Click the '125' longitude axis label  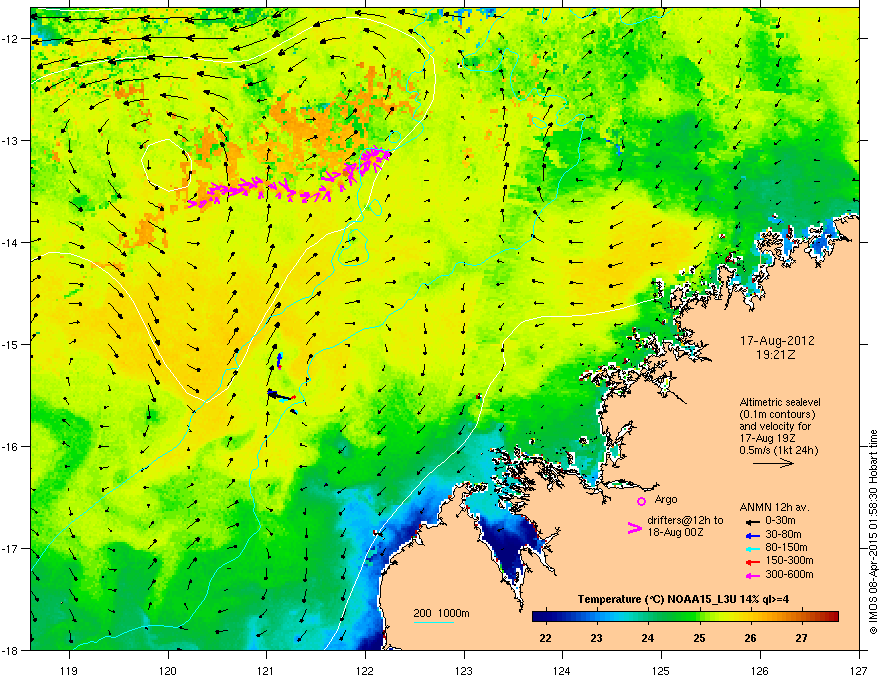pyautogui.click(x=661, y=670)
